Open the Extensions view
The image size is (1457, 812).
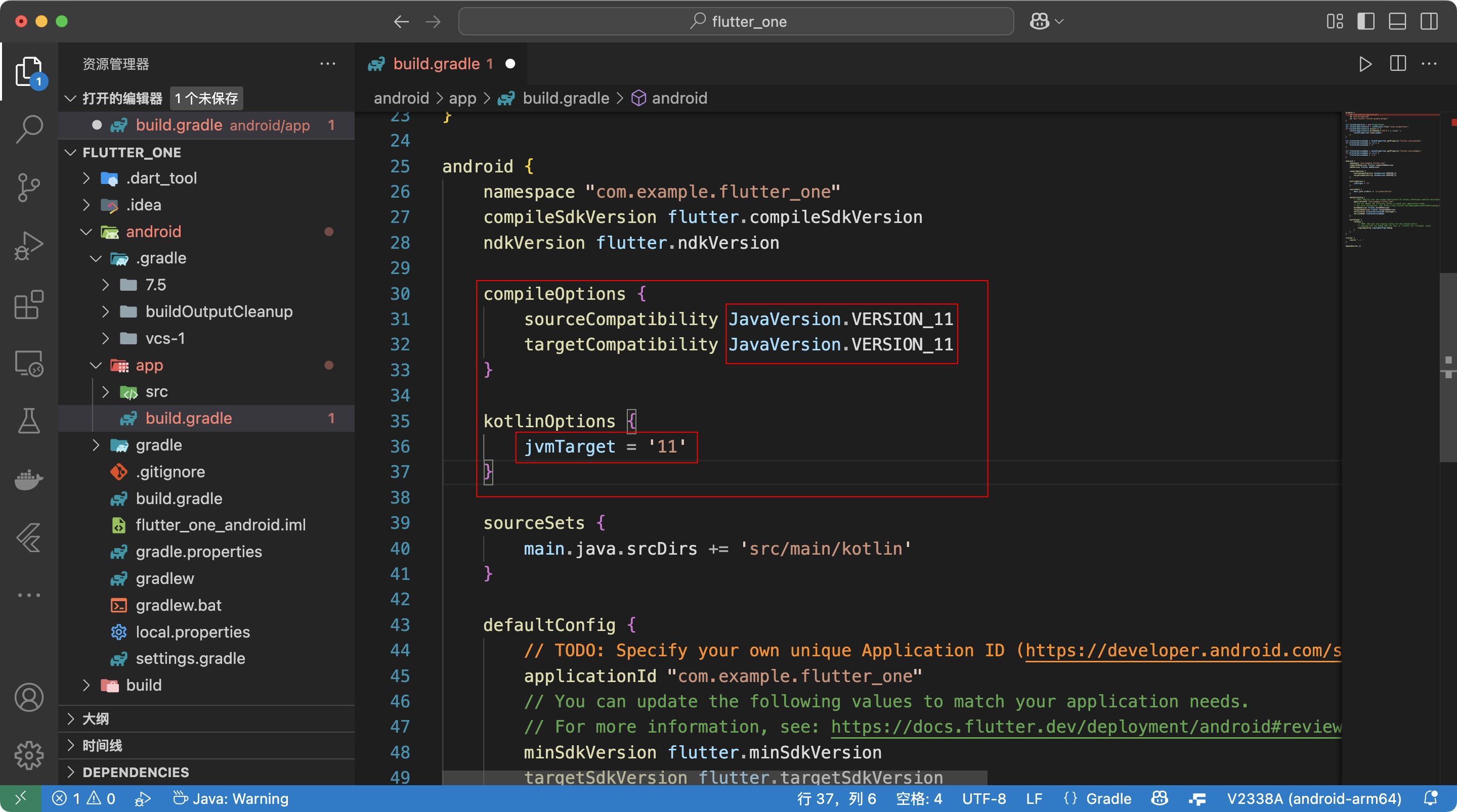pos(29,305)
